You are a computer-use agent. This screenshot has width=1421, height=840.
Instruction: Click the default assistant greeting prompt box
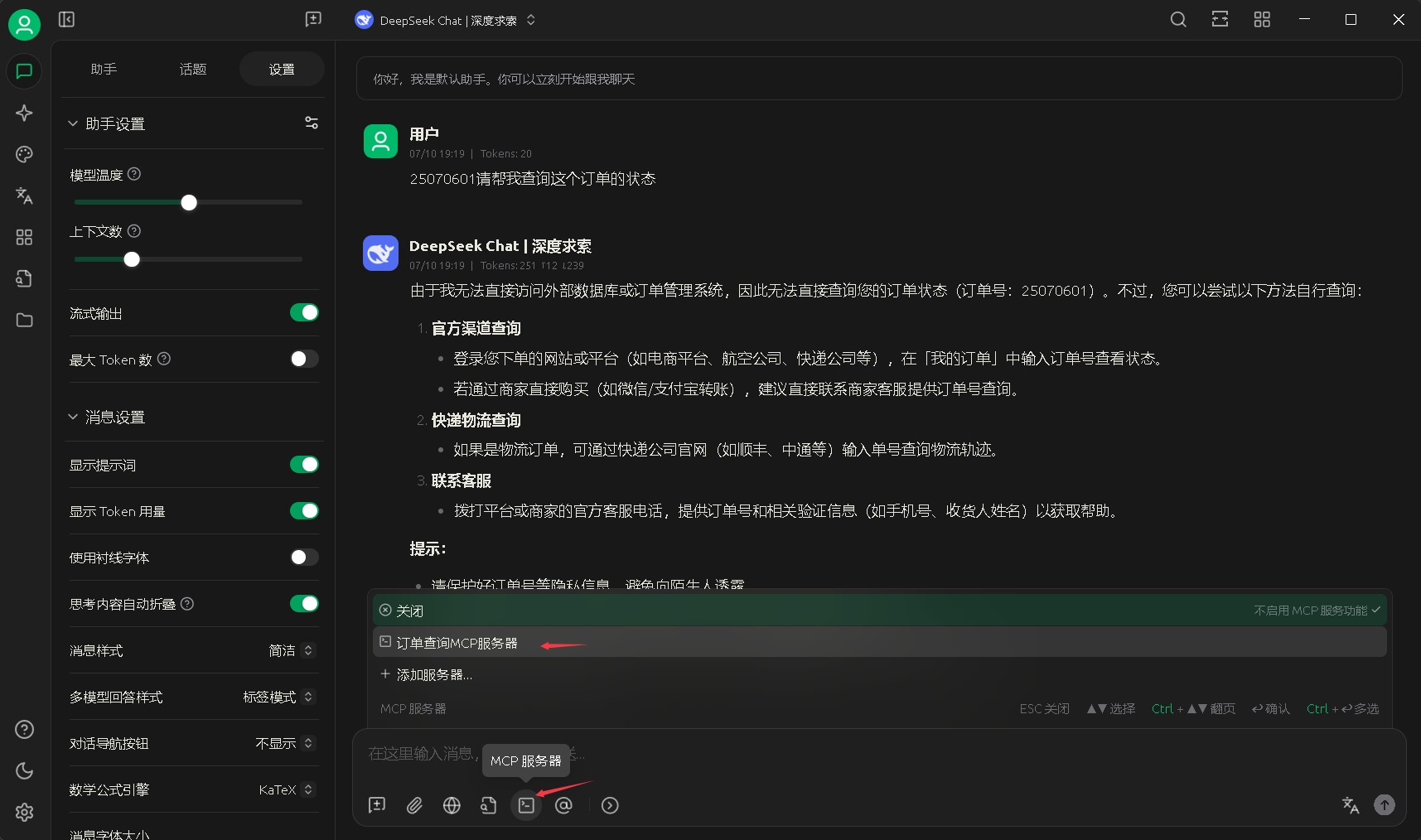[878, 79]
